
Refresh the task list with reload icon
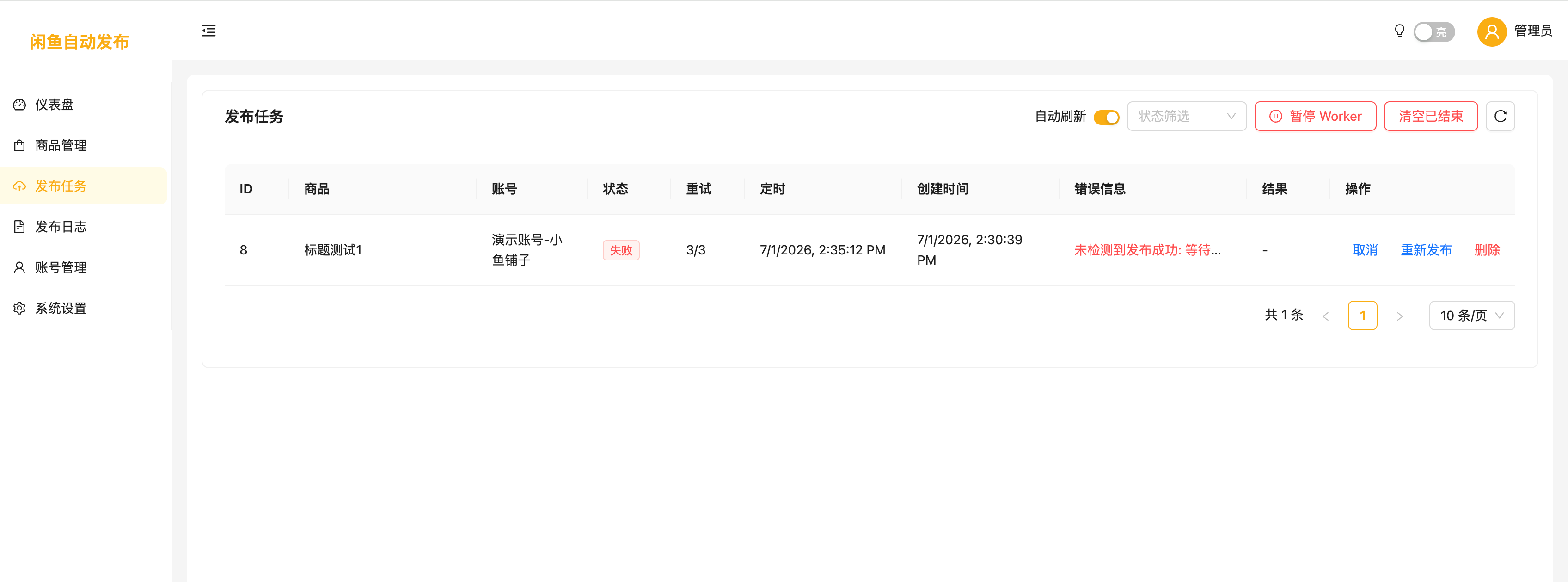click(1500, 117)
